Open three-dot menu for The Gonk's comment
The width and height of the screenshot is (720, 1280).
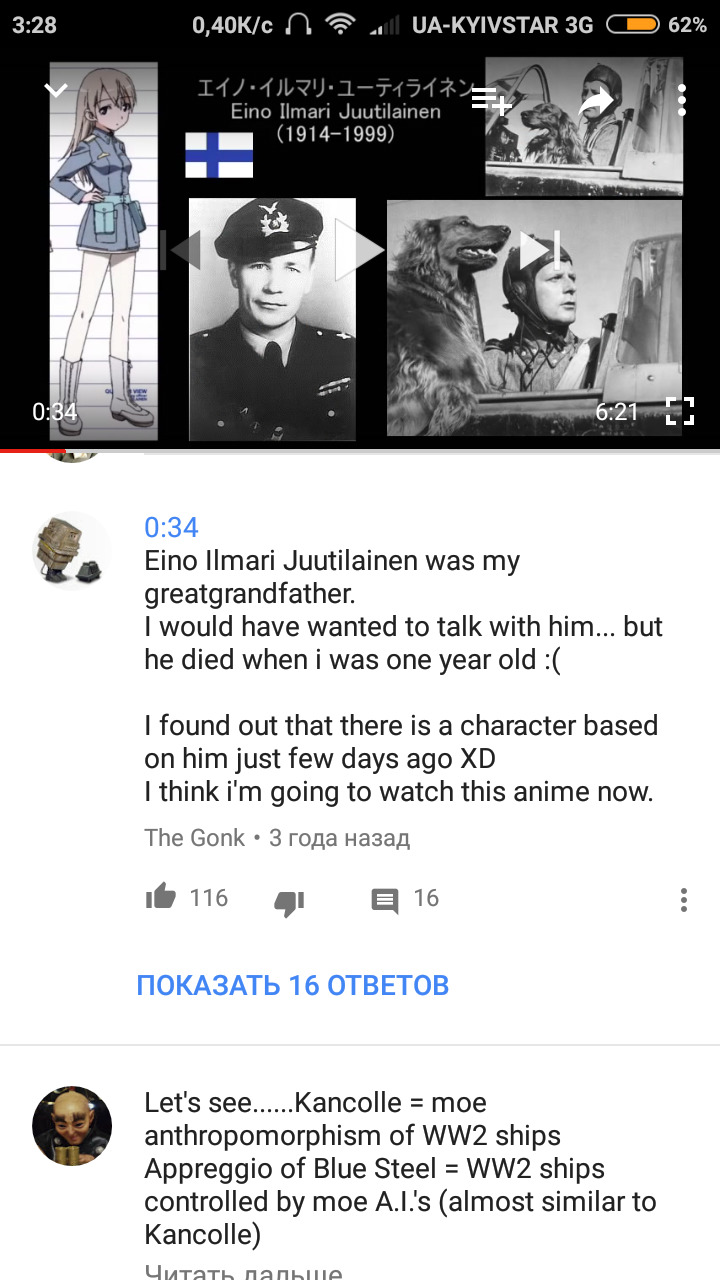684,899
